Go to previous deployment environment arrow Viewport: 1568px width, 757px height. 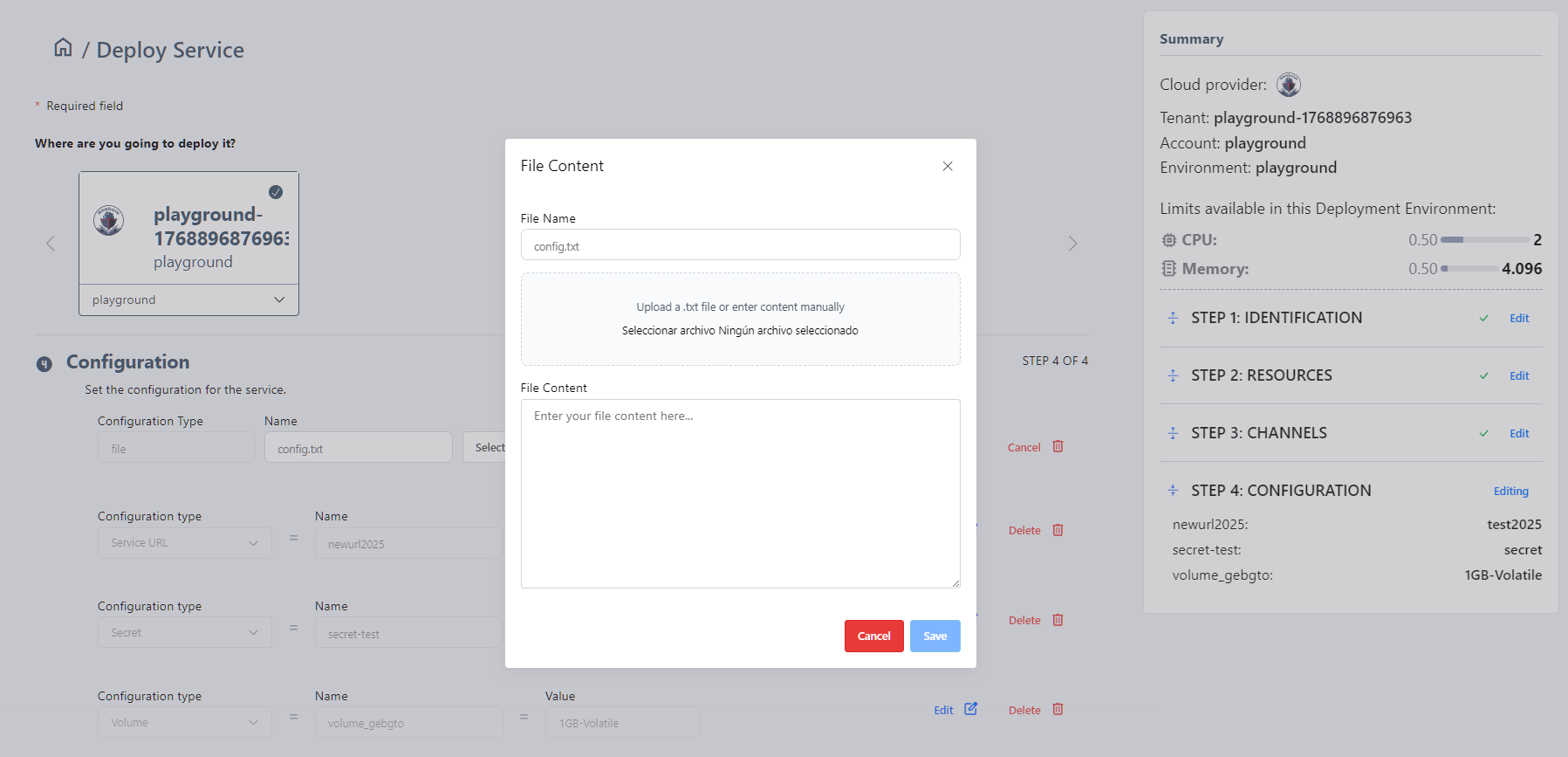51,244
